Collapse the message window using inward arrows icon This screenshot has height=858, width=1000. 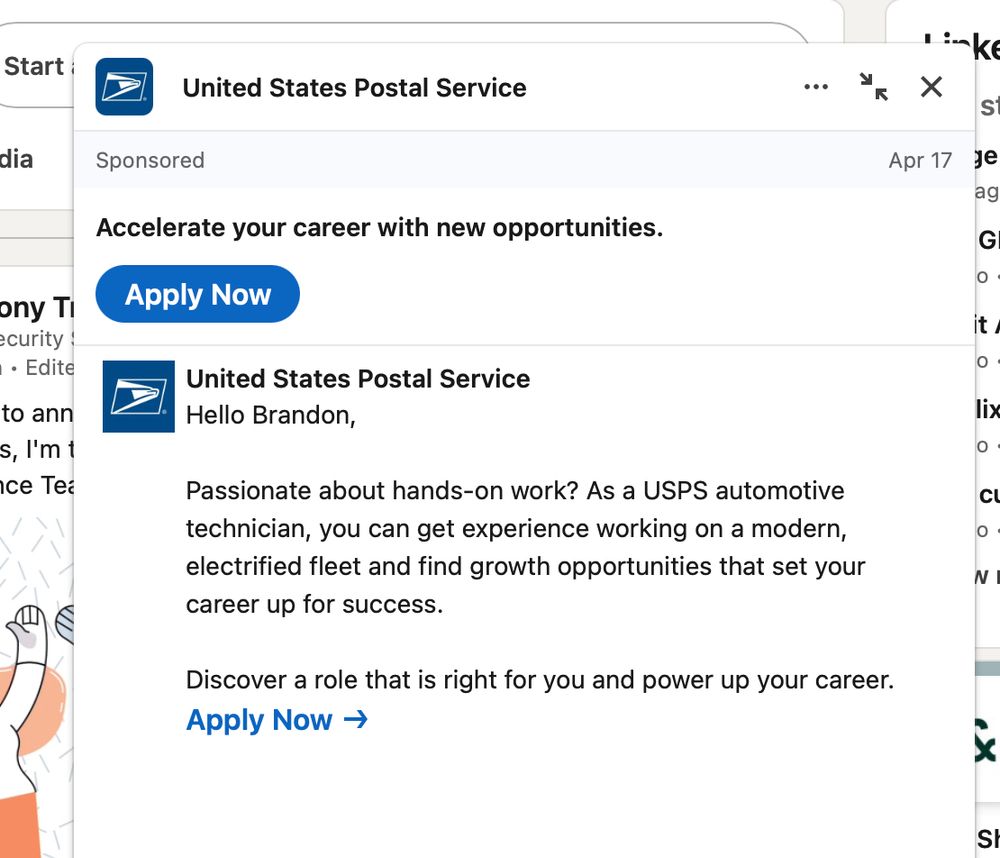coord(873,87)
